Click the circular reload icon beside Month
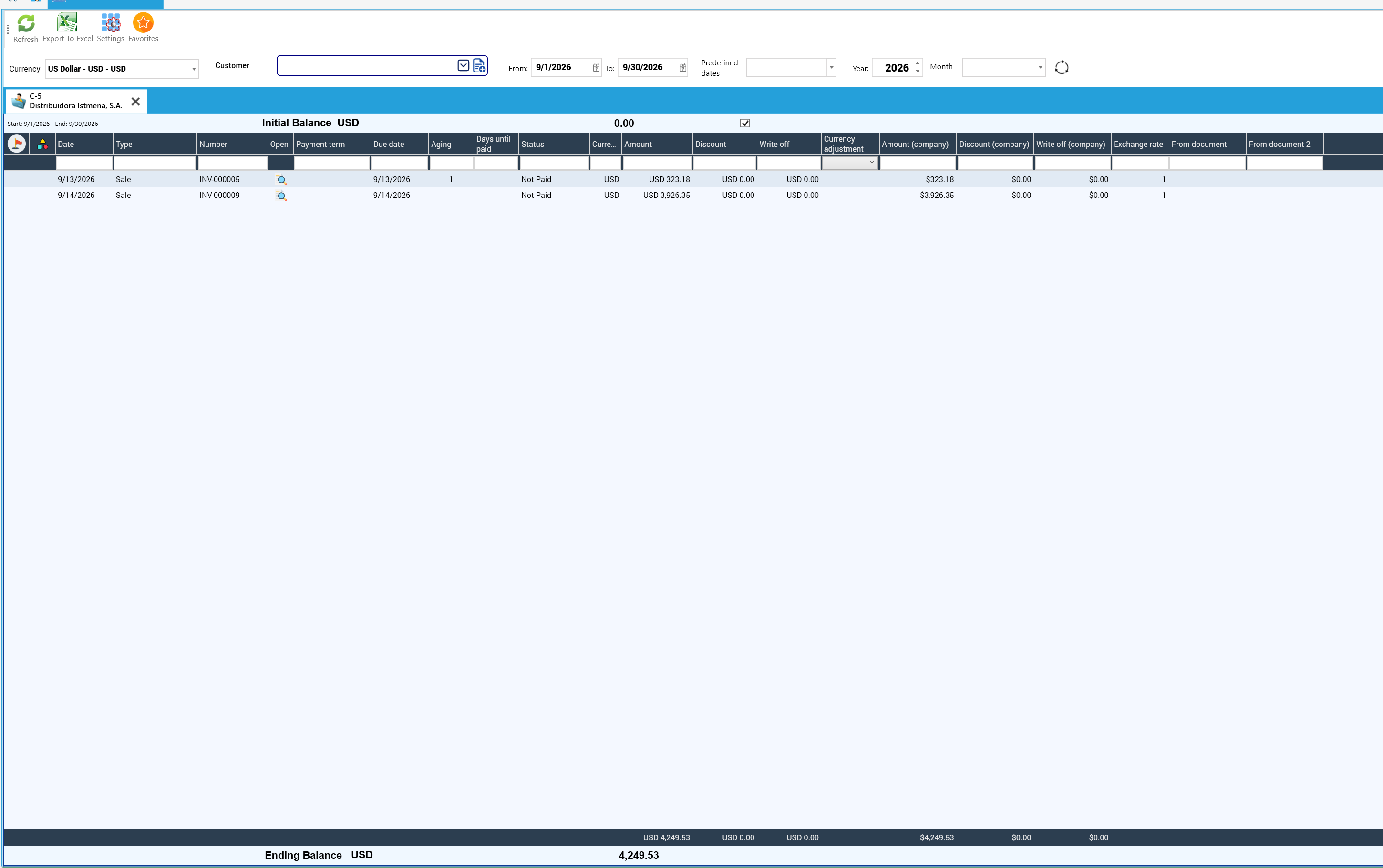 pyautogui.click(x=1062, y=68)
